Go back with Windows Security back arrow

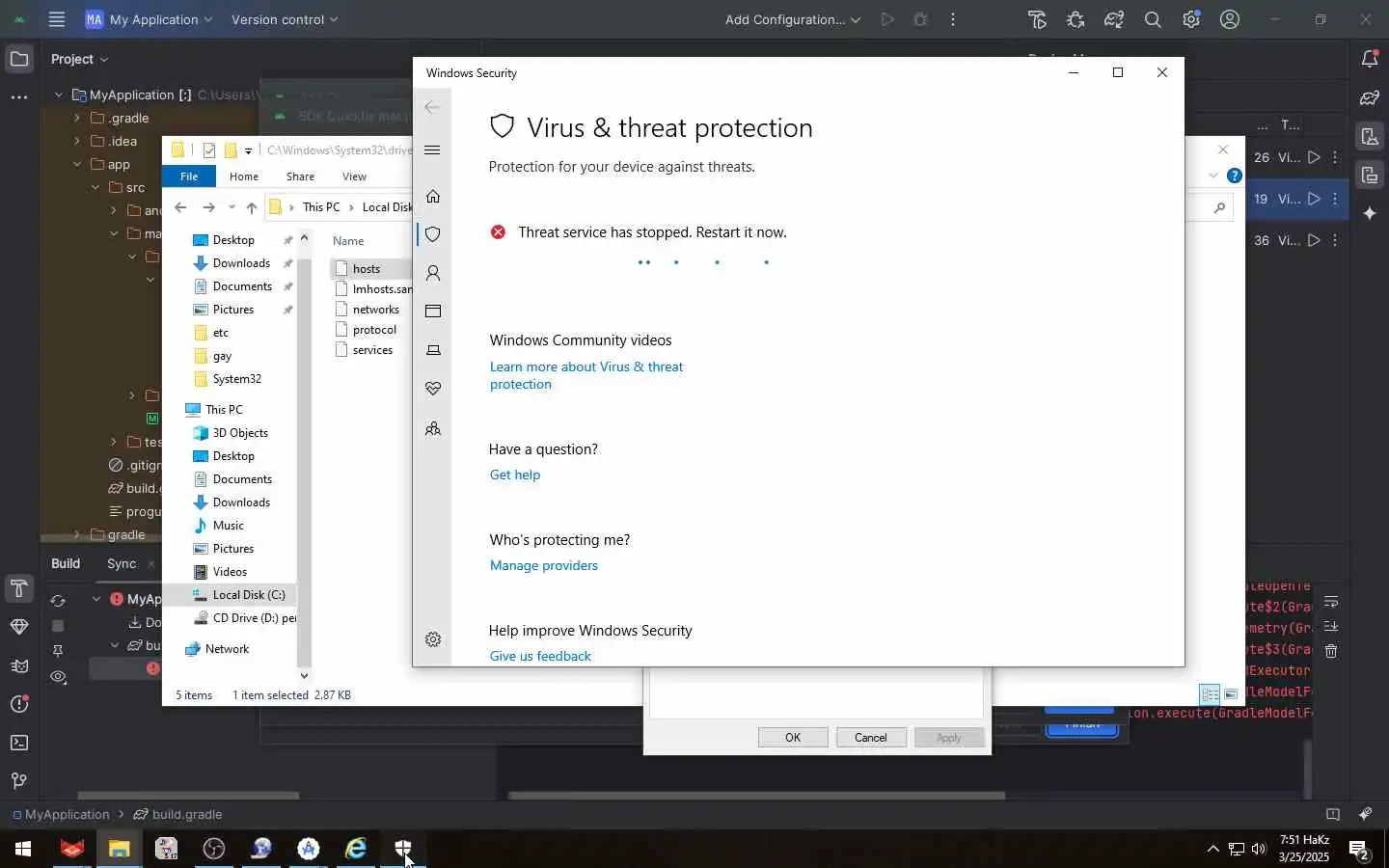(432, 107)
